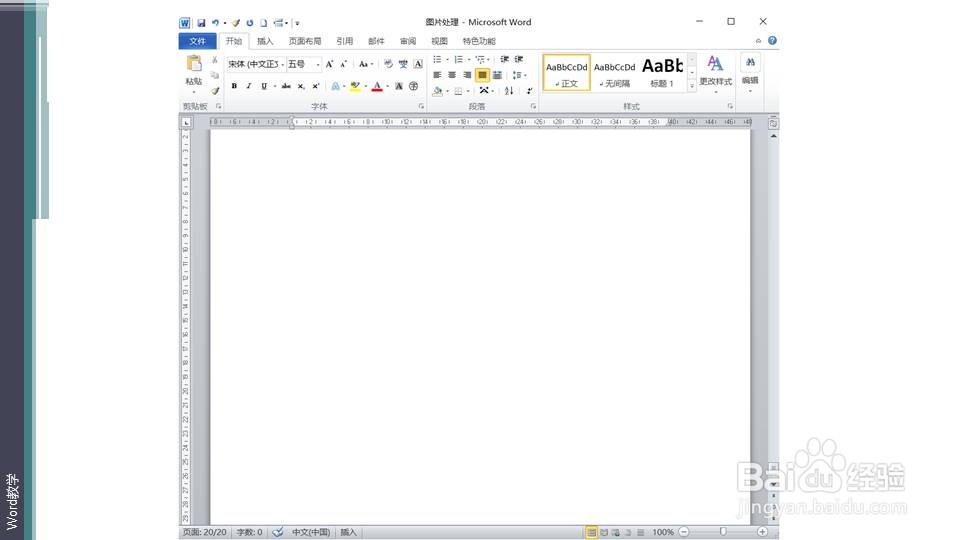
Task: Toggle Italic formatting
Action: point(249,86)
